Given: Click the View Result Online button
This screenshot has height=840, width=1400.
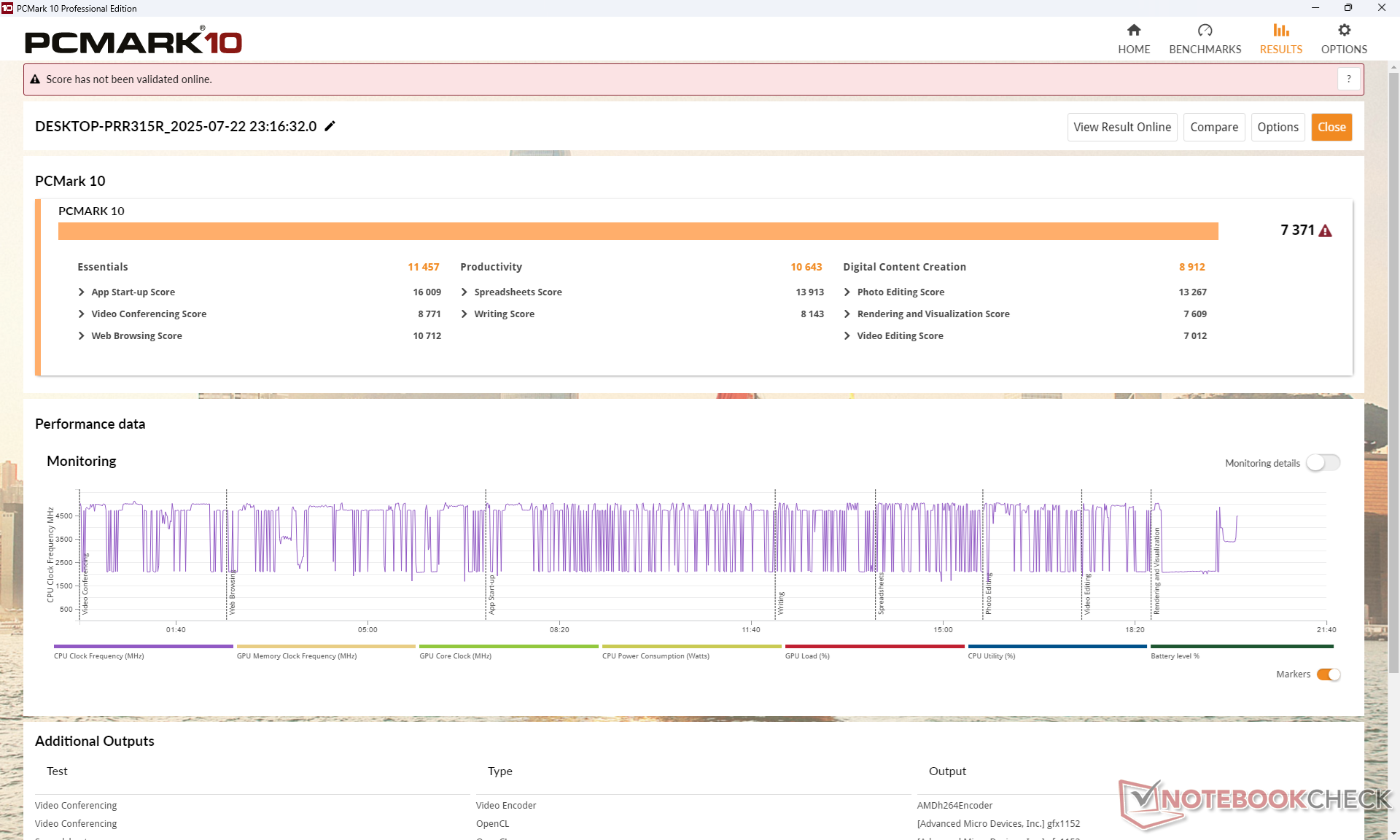Looking at the screenshot, I should tap(1121, 127).
